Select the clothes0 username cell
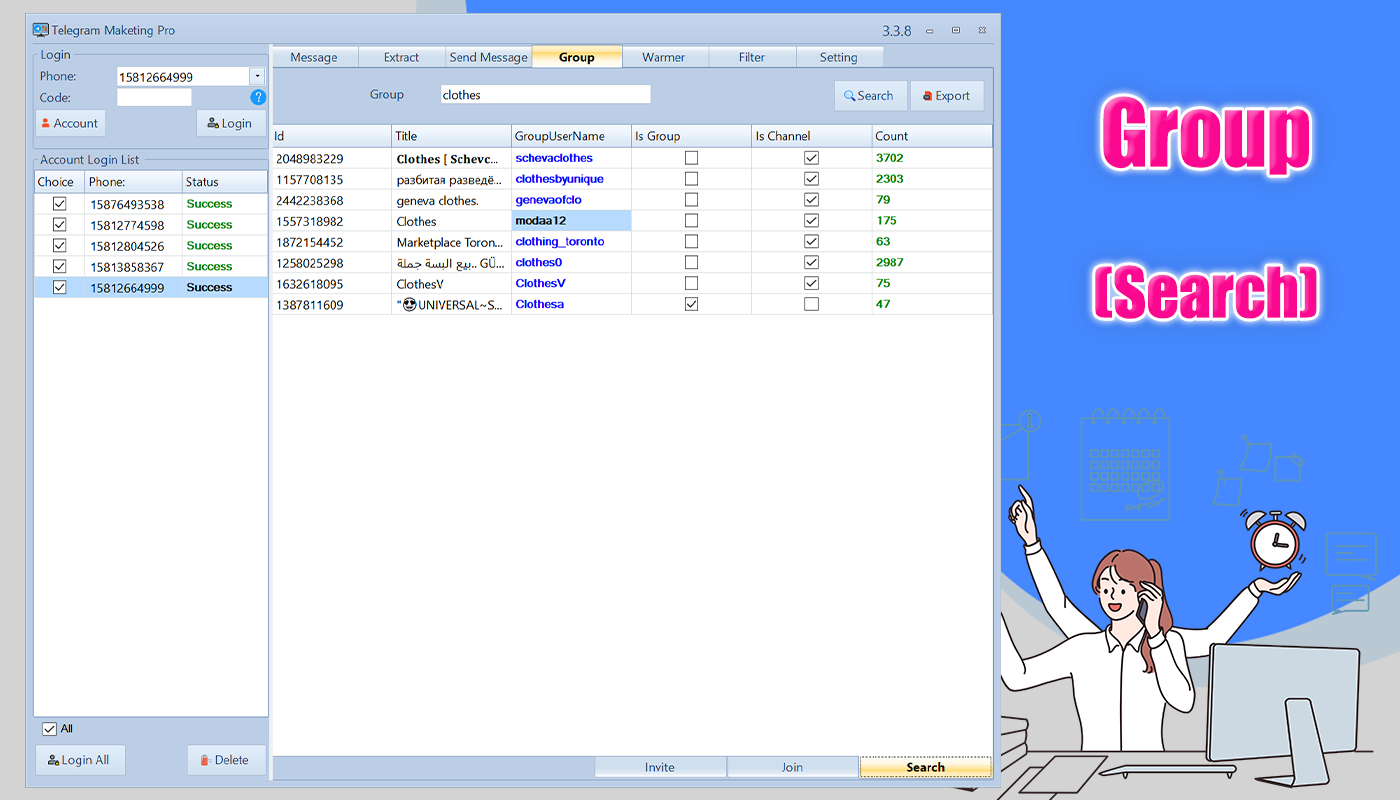The height and width of the screenshot is (800, 1400). pyautogui.click(x=571, y=263)
